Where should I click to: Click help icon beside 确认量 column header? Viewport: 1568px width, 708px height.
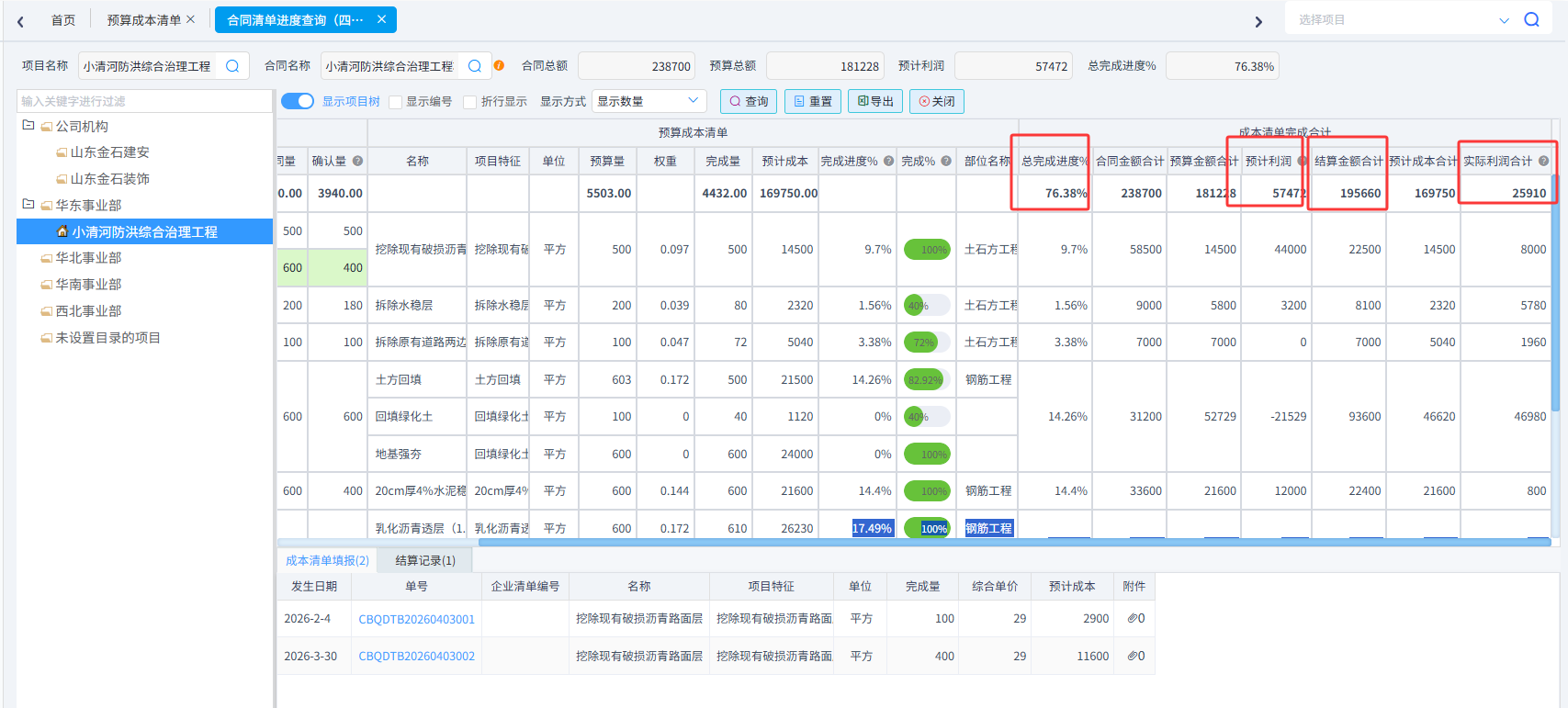coord(357,161)
